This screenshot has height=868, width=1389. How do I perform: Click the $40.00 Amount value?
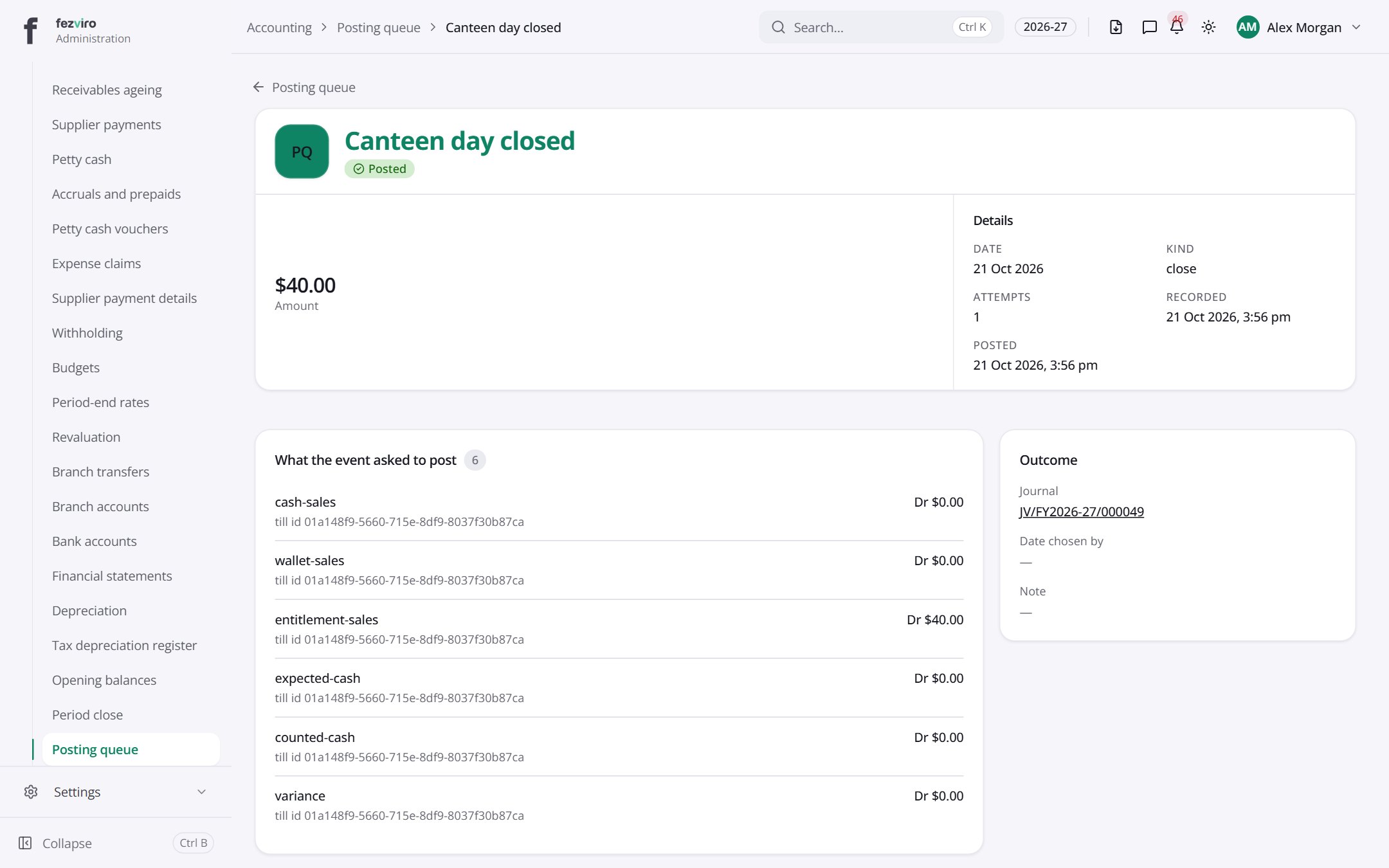[x=305, y=285]
